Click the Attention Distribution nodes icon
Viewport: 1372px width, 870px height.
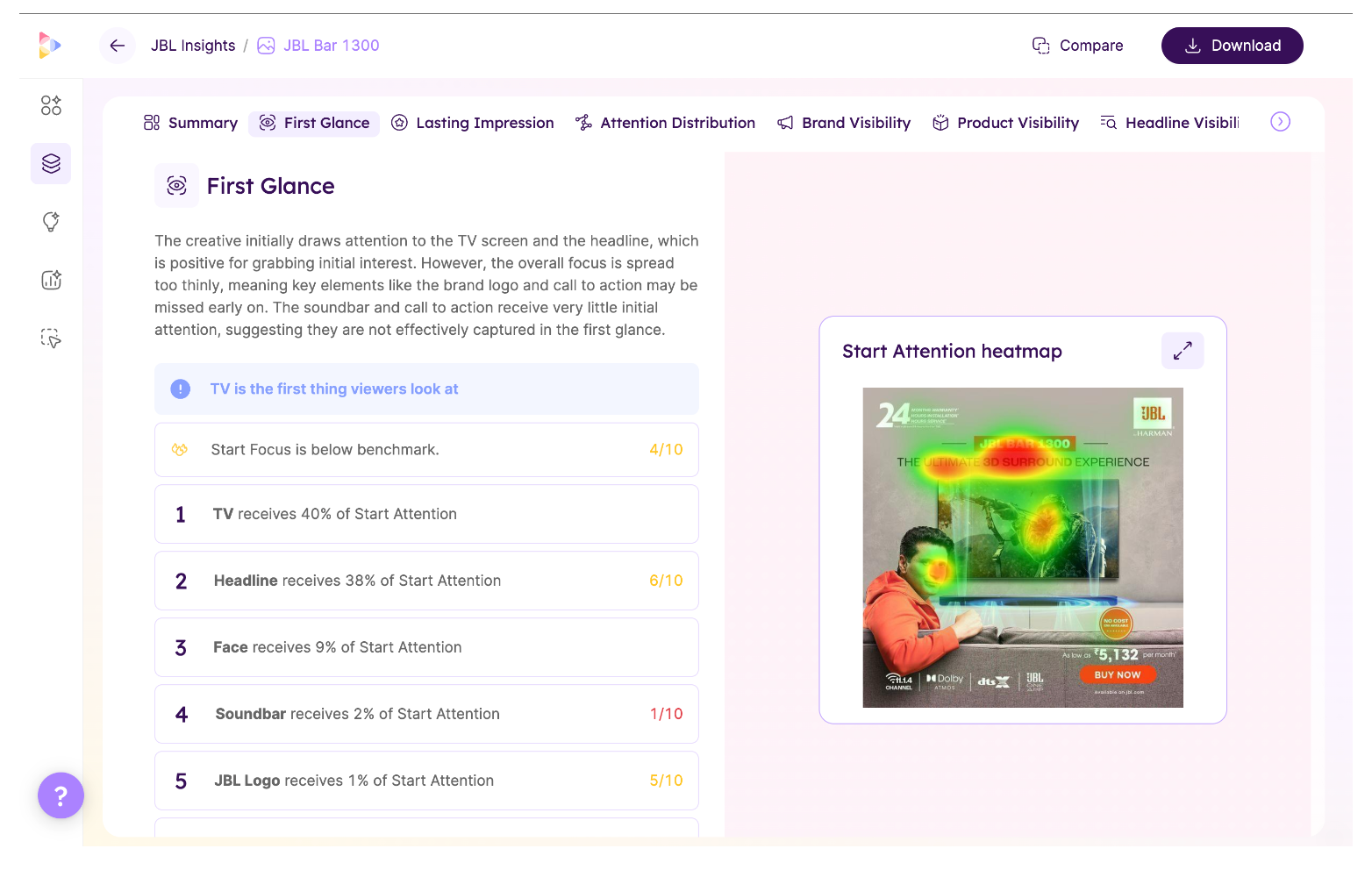click(583, 123)
